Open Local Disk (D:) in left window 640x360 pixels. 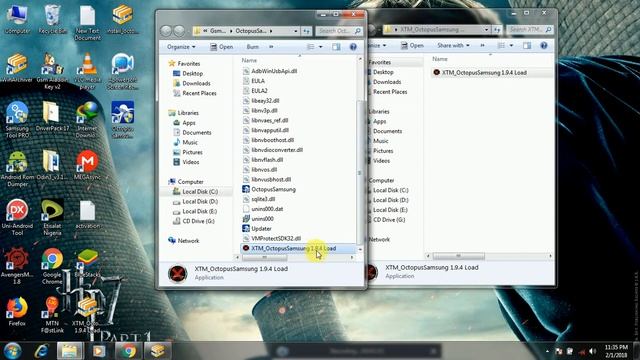pyautogui.click(x=200, y=201)
